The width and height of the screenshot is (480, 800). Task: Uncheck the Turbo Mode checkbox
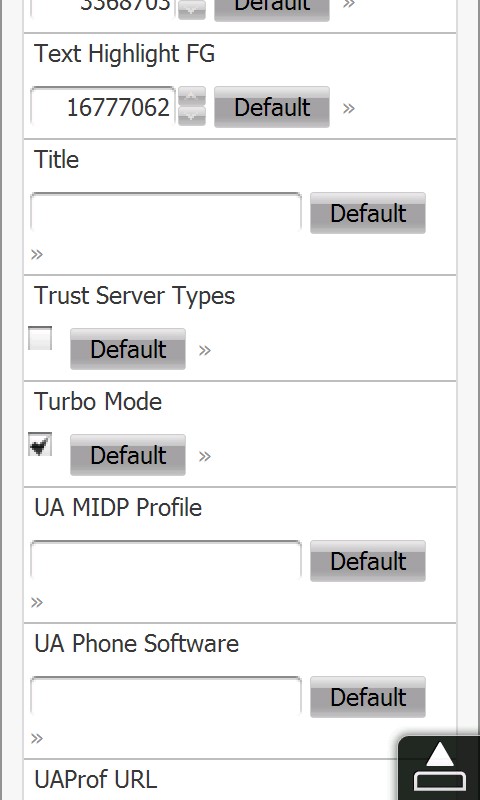(x=40, y=444)
